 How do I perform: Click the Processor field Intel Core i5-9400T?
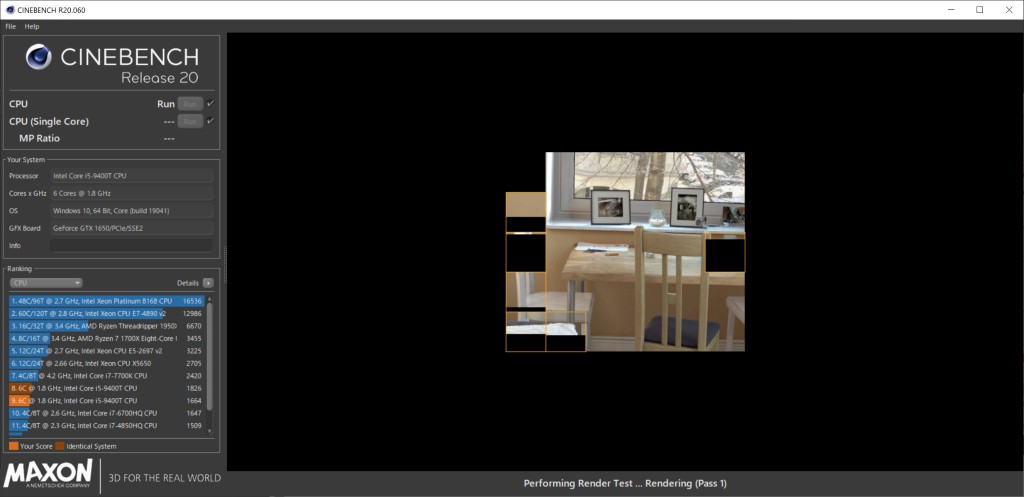coord(131,176)
